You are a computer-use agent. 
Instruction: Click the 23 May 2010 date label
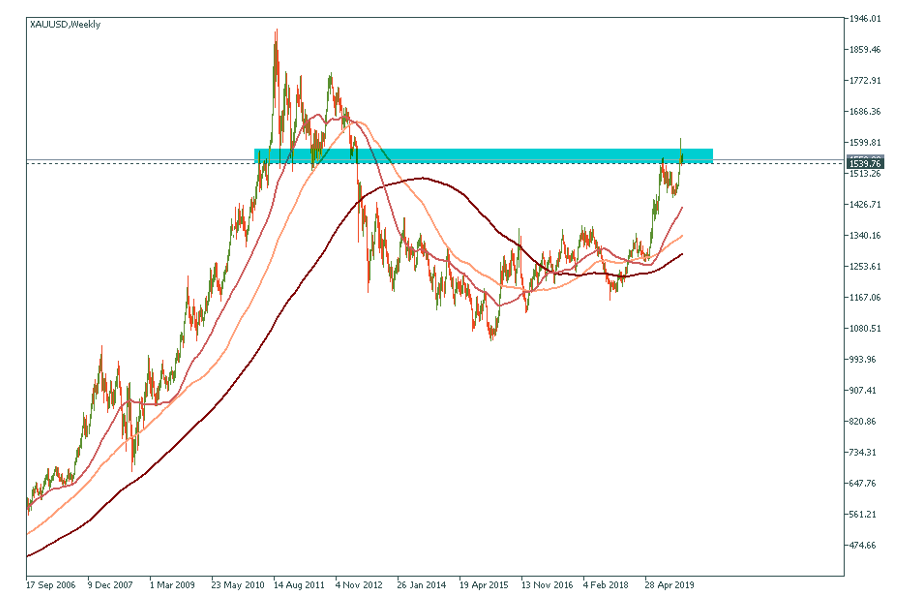point(239,585)
